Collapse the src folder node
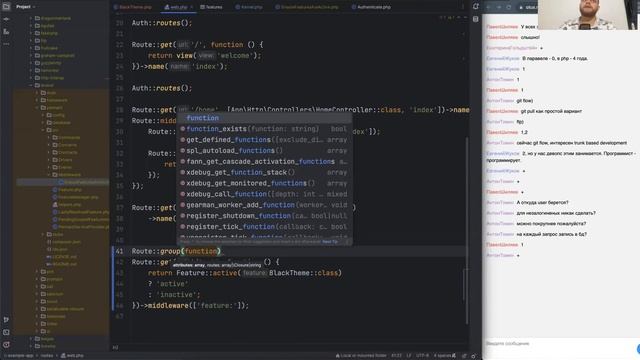640x360 pixels. (43, 130)
